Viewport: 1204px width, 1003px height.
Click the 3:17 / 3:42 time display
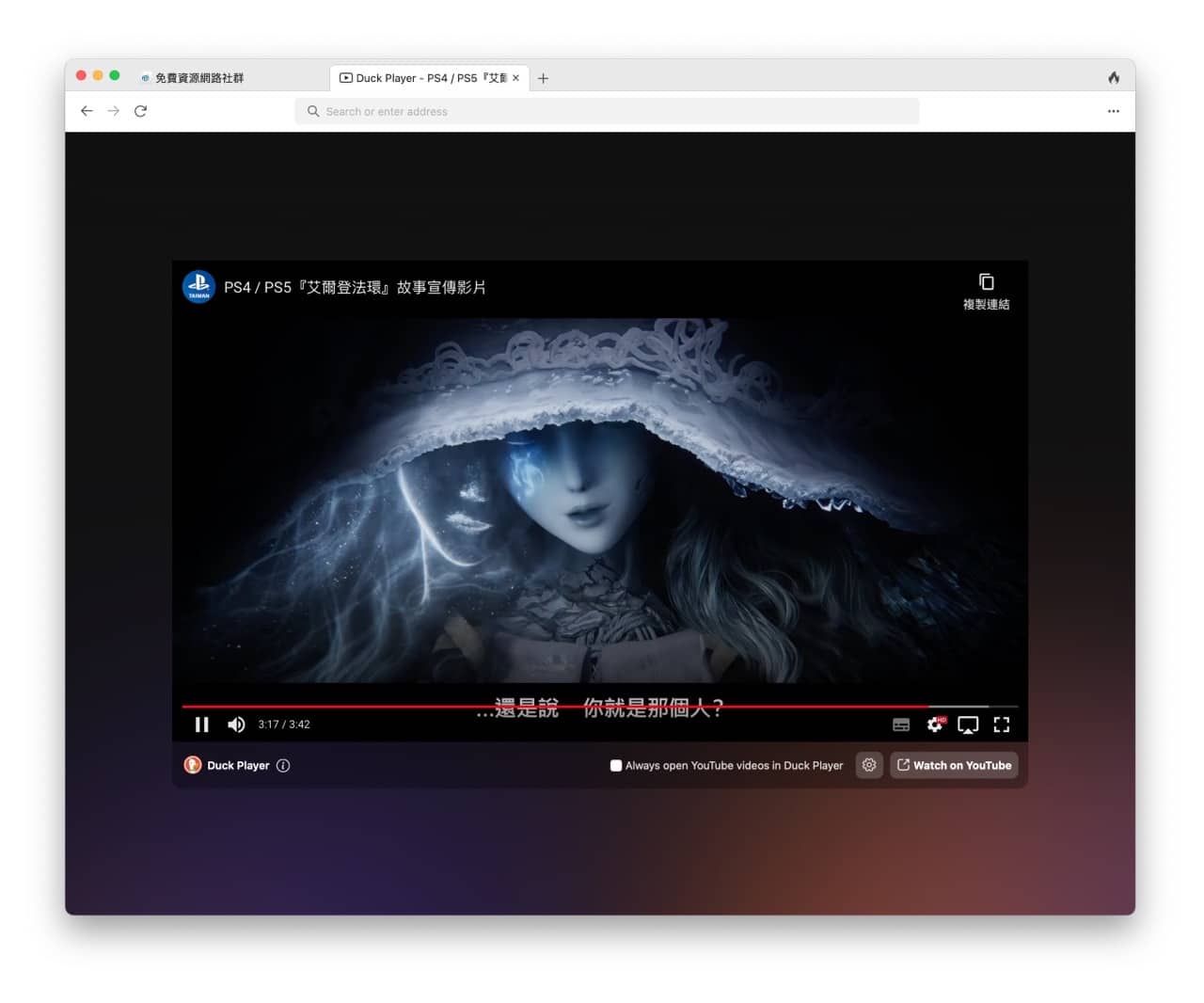tap(284, 724)
